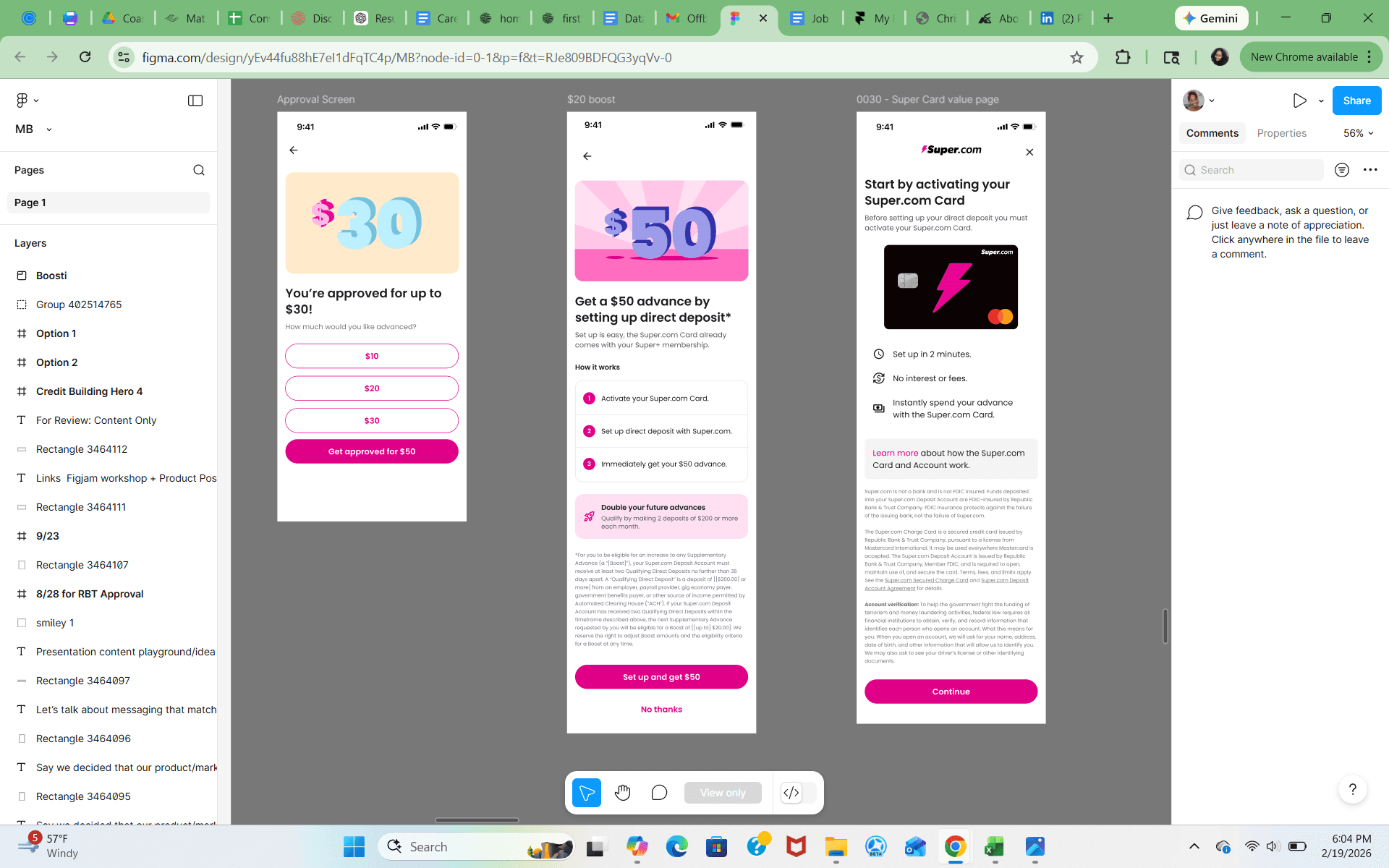Open comments more options ellipsis
Image resolution: width=1389 pixels, height=868 pixels.
click(1370, 170)
